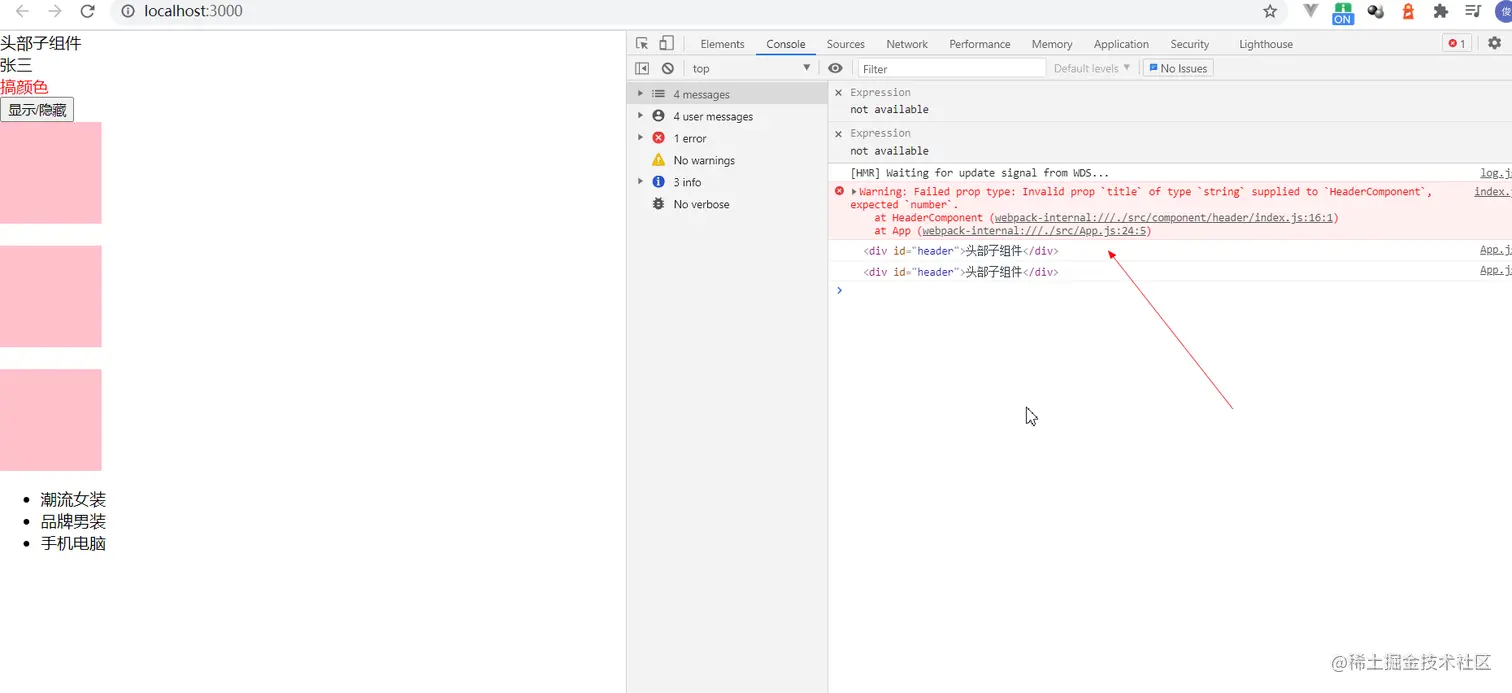Viewport: 1512px width, 693px height.
Task: Click the third pink square
Action: (51, 420)
